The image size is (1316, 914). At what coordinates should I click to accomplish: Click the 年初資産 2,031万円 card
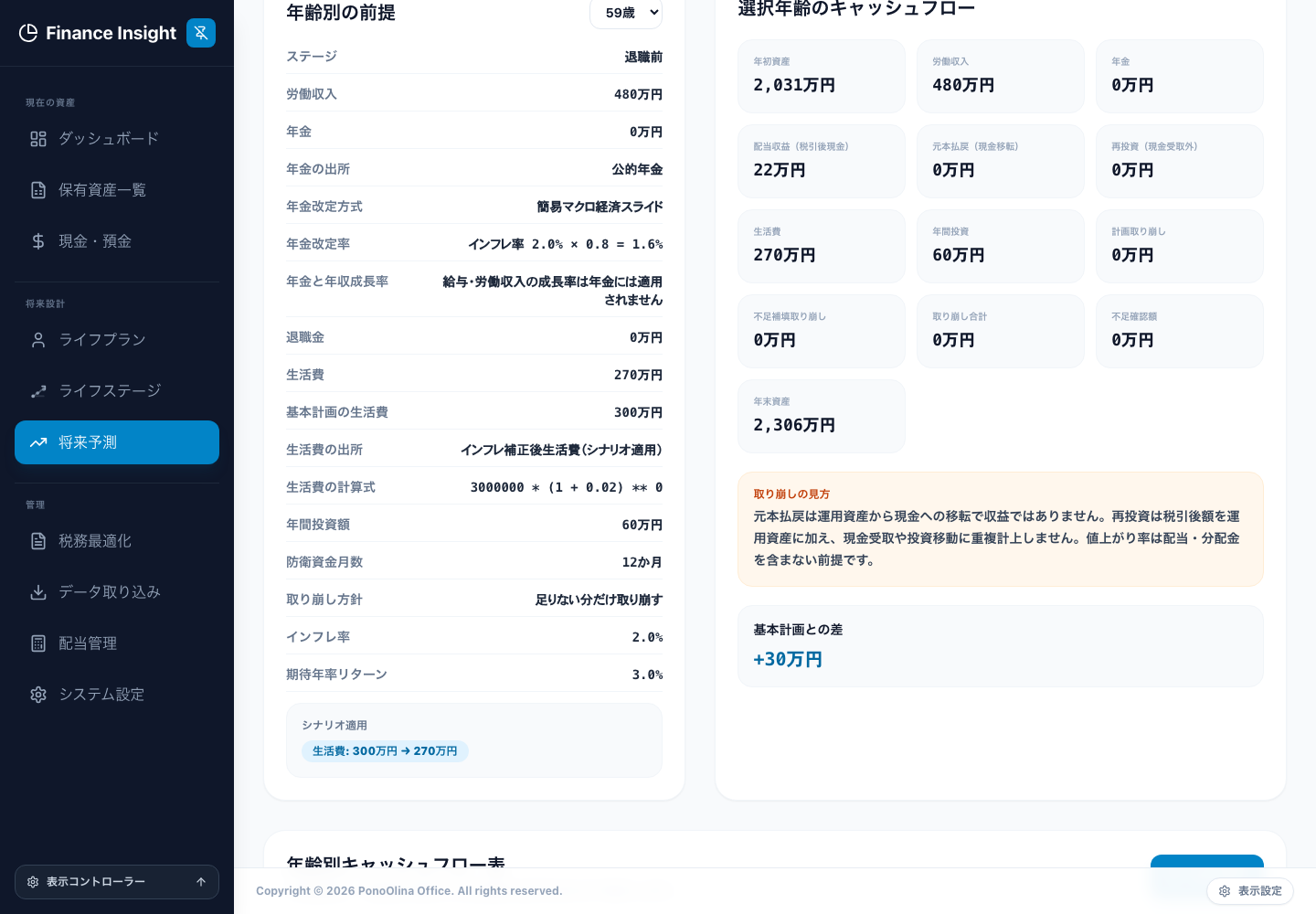point(822,76)
